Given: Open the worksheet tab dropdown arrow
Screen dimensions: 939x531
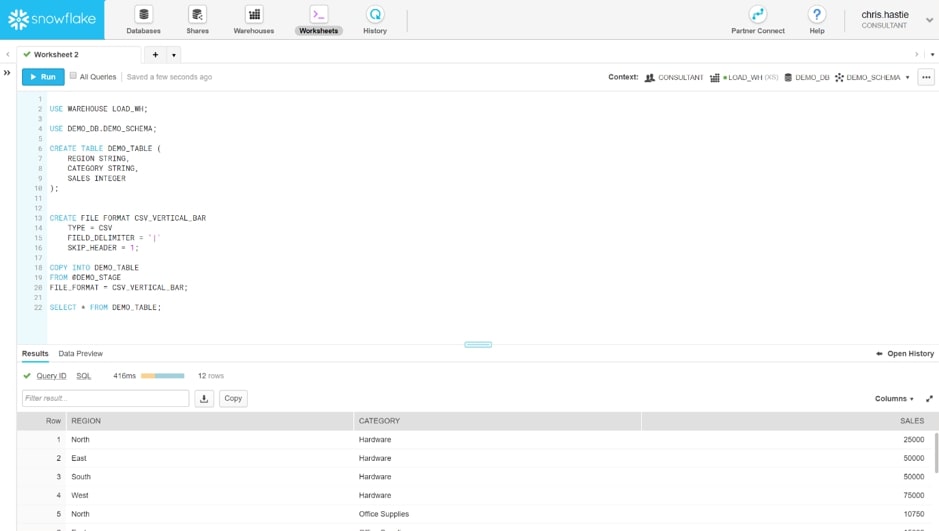Looking at the screenshot, I should click(174, 55).
